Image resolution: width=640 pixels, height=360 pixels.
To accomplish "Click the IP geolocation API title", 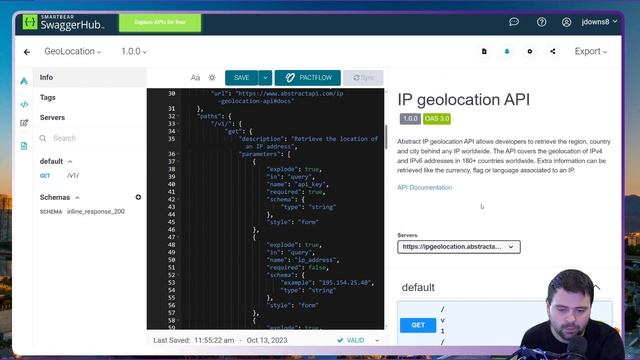I will [x=464, y=100].
